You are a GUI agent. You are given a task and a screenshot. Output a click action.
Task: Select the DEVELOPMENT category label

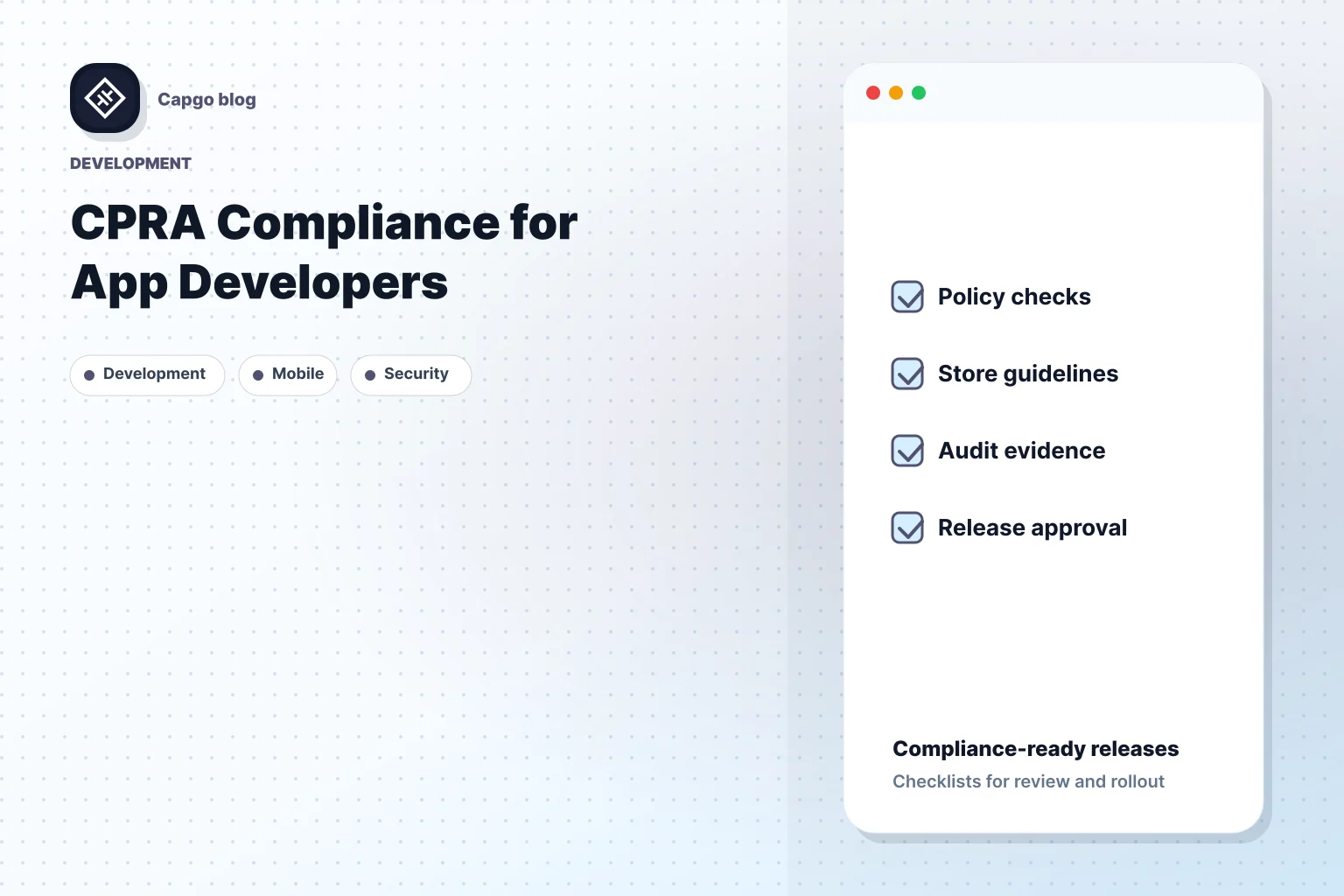130,164
